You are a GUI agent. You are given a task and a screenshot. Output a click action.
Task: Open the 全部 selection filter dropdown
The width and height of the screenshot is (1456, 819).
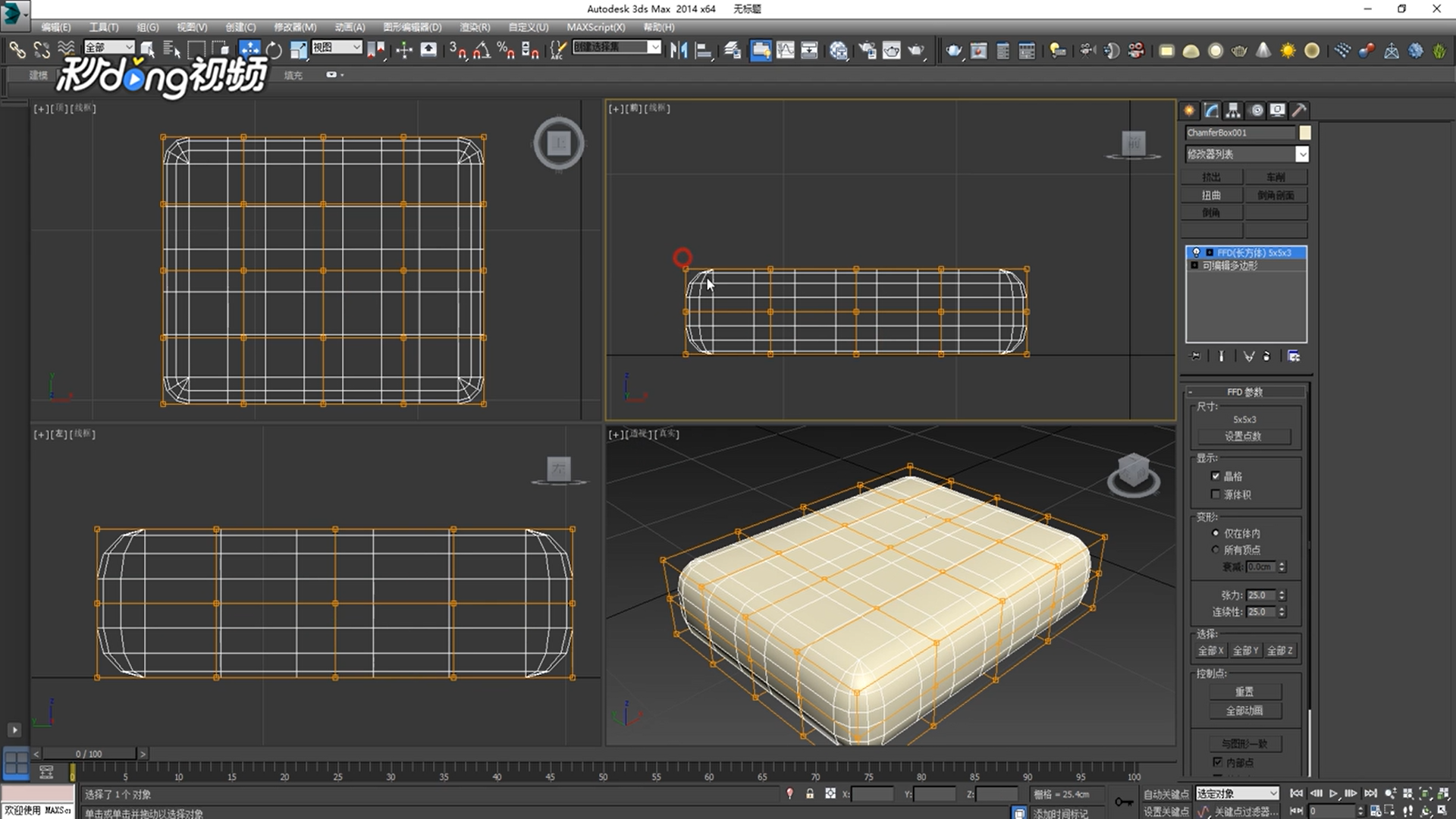pyautogui.click(x=129, y=47)
